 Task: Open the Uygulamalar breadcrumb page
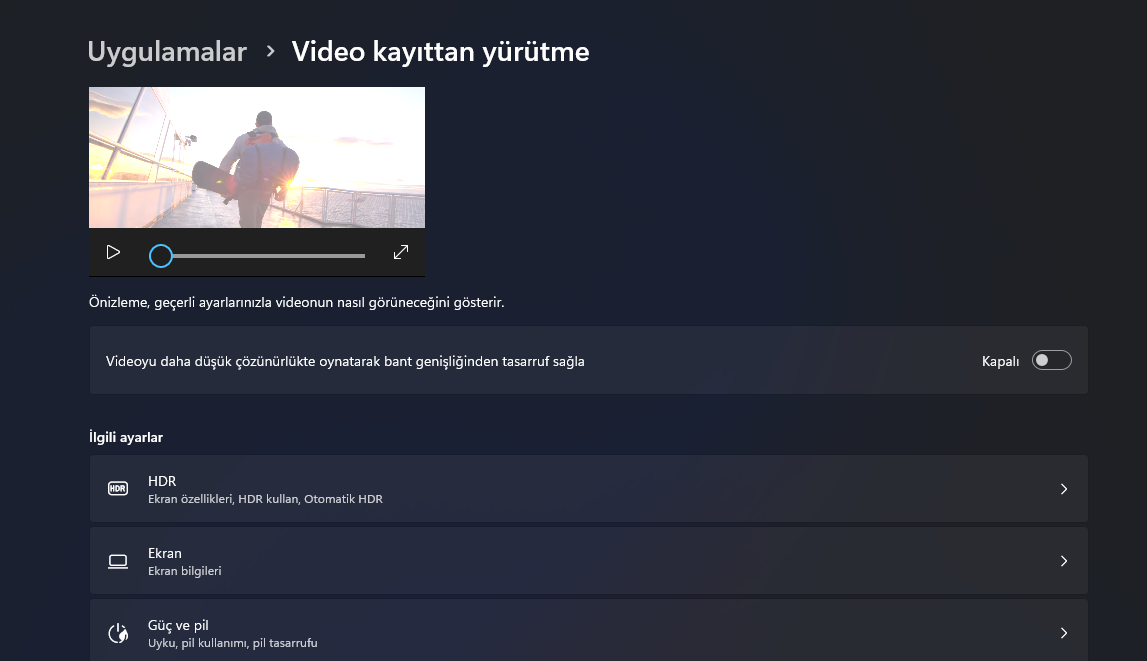[x=167, y=52]
